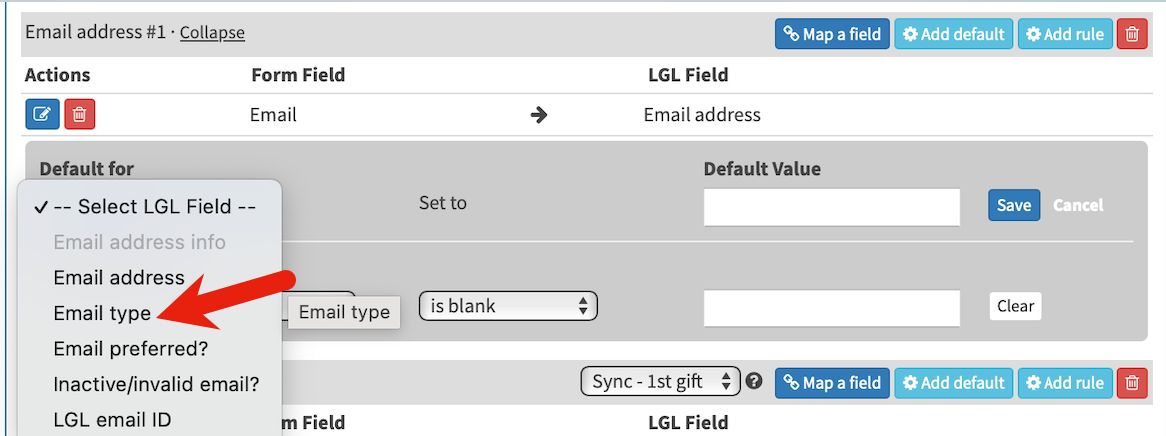
Task: Click the lower Add rule button
Action: [x=1064, y=382]
